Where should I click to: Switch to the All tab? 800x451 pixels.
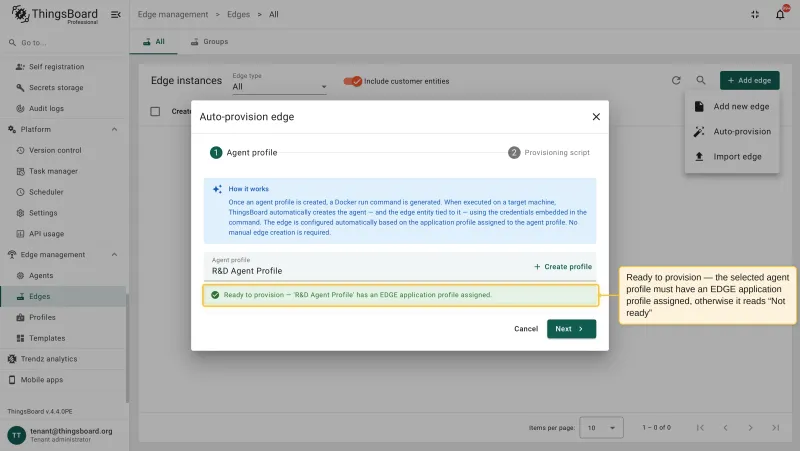(154, 42)
